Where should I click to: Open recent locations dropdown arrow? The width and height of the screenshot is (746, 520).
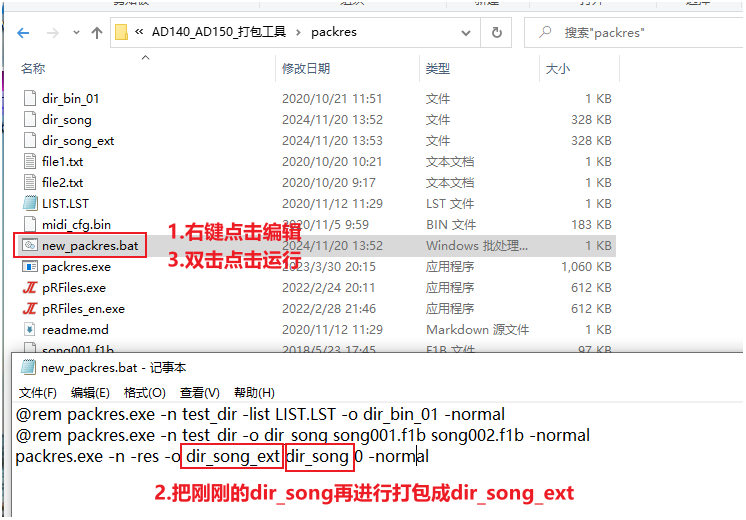76,33
